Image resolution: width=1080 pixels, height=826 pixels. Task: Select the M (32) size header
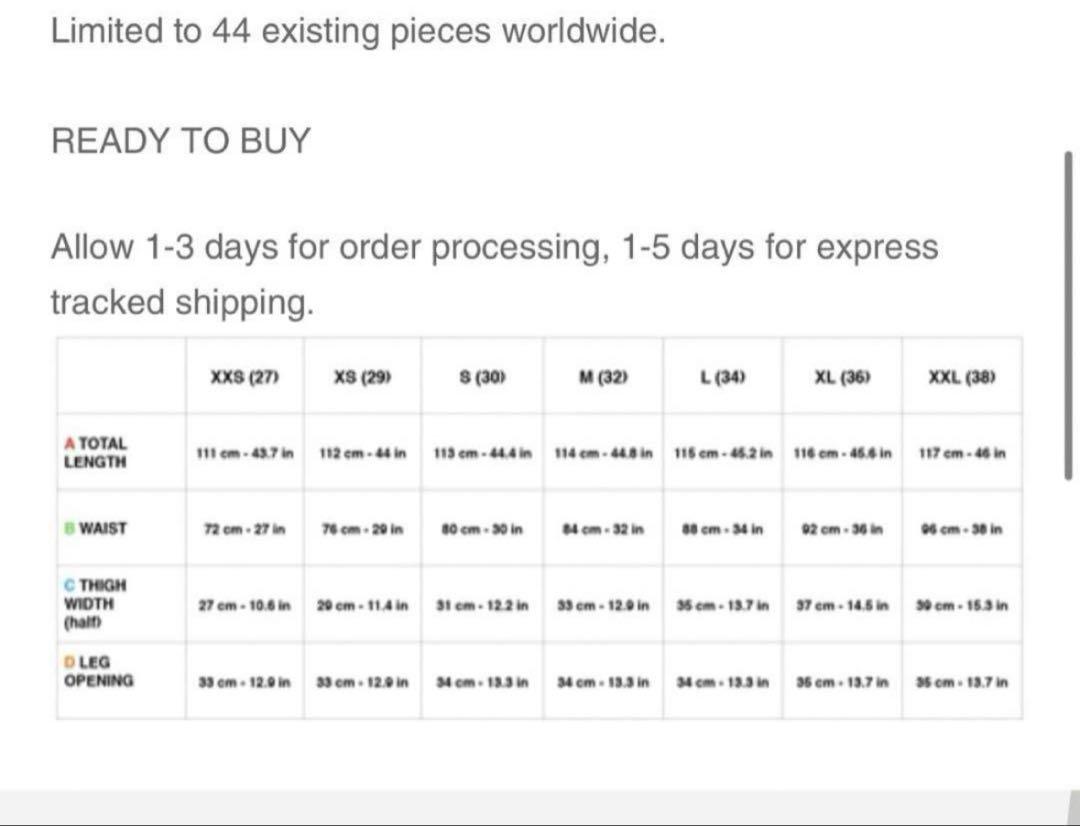pyautogui.click(x=604, y=377)
